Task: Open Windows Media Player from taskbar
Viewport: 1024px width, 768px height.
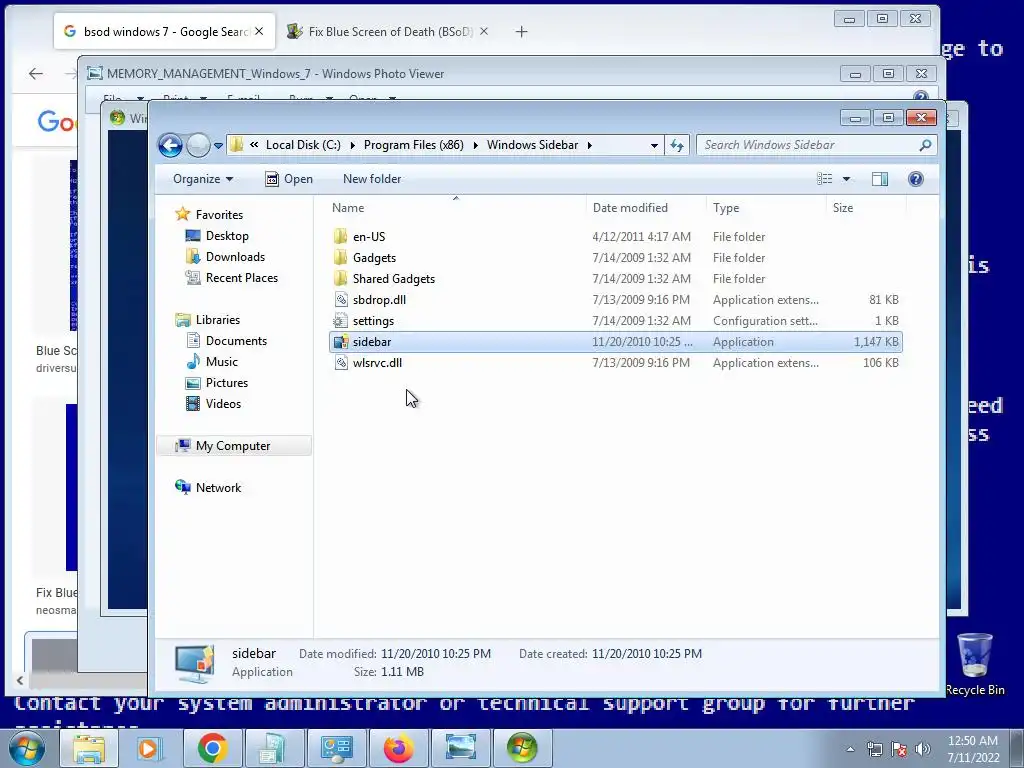Action: (x=150, y=748)
